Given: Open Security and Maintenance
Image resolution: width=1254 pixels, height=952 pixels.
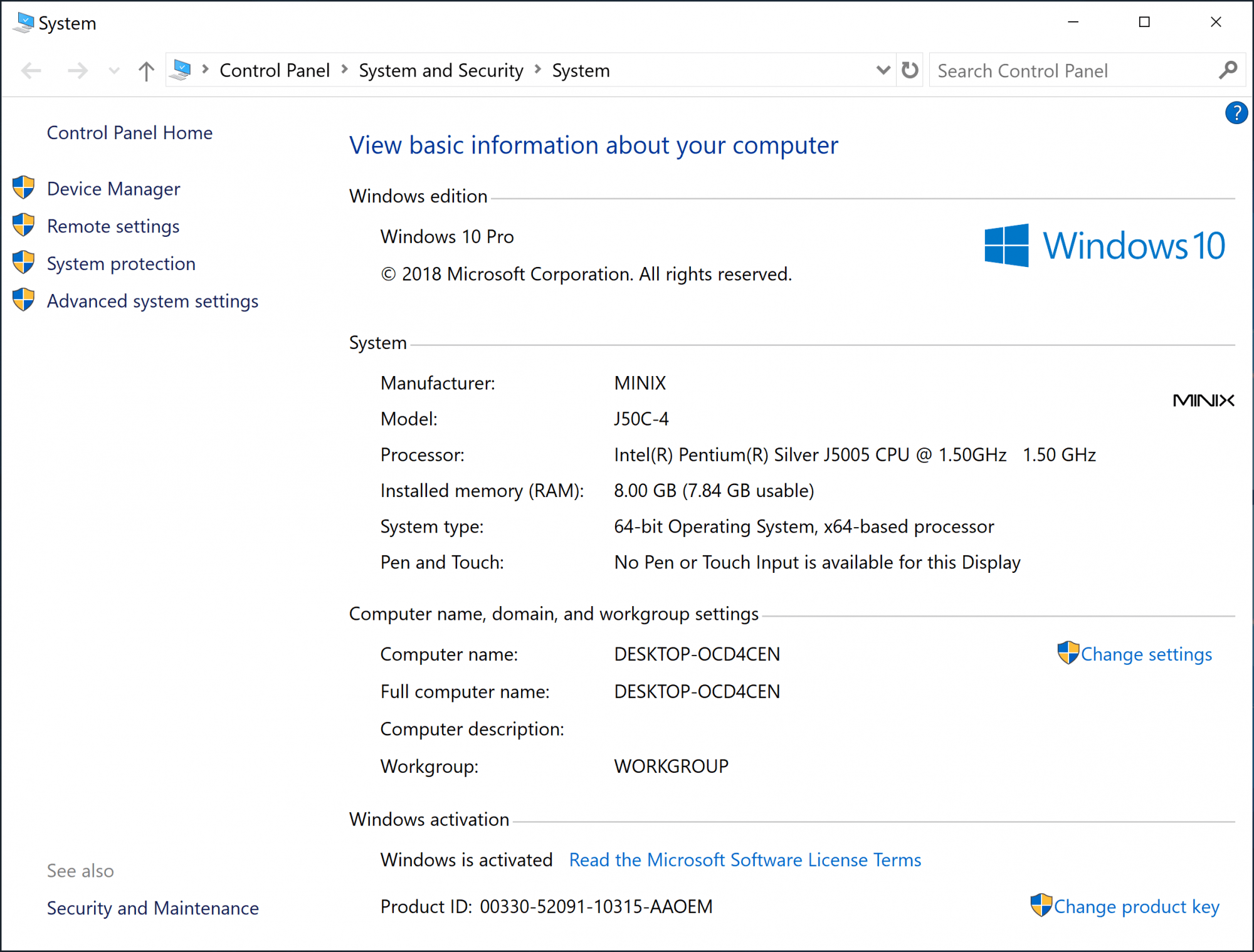Looking at the screenshot, I should [x=153, y=908].
